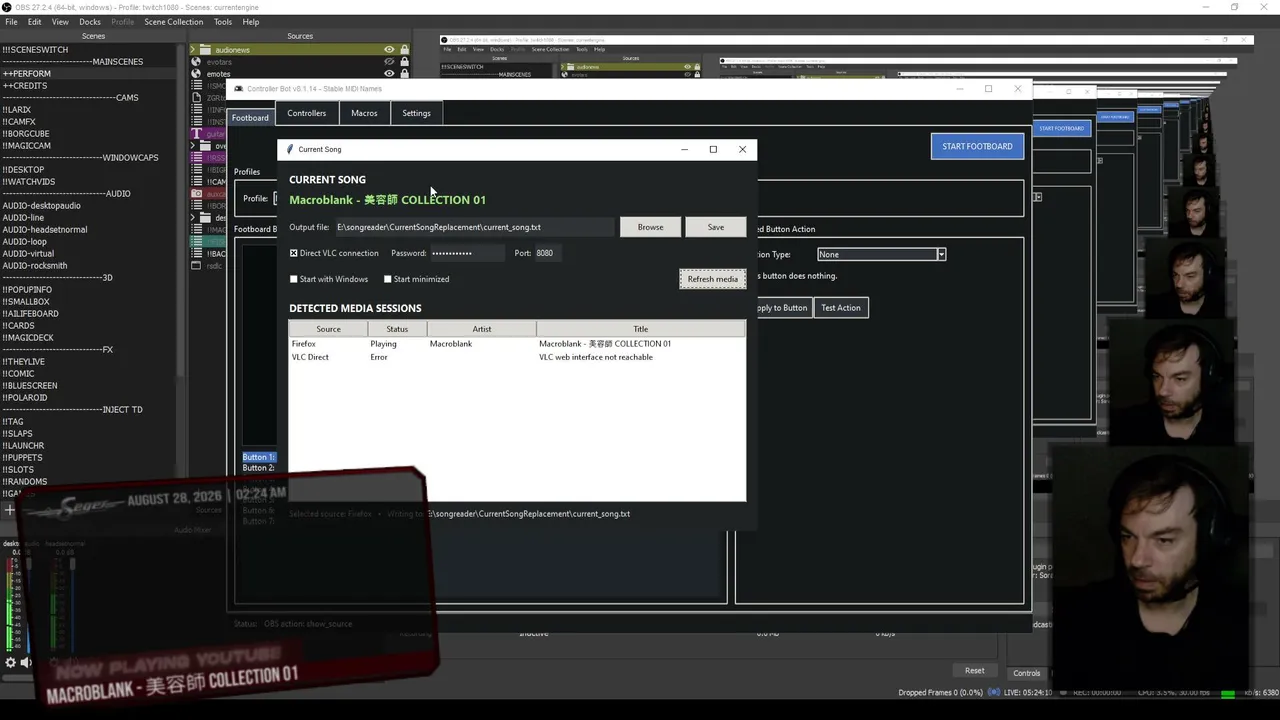This screenshot has height=720, width=1280.
Task: Open the File menu in OBS
Action: pos(11,22)
